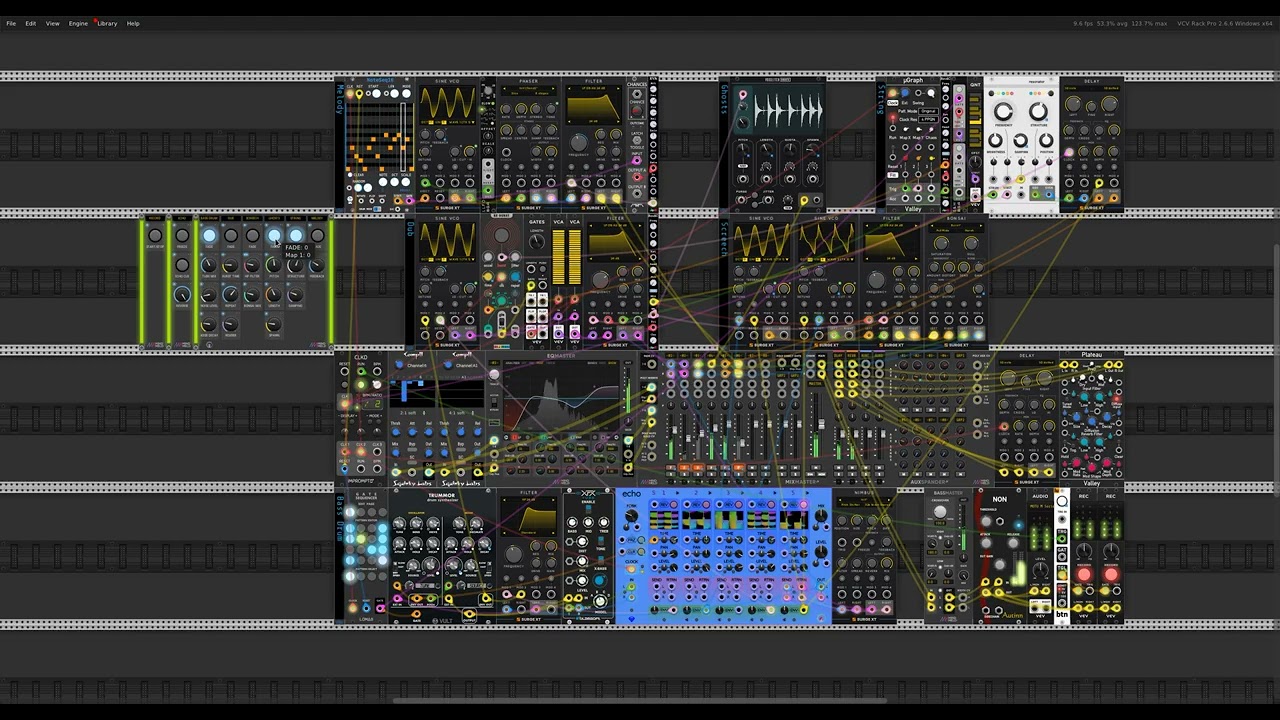Open the Bonsai preset selector
The width and height of the screenshot is (1280, 720).
pyautogui.click(x=956, y=225)
